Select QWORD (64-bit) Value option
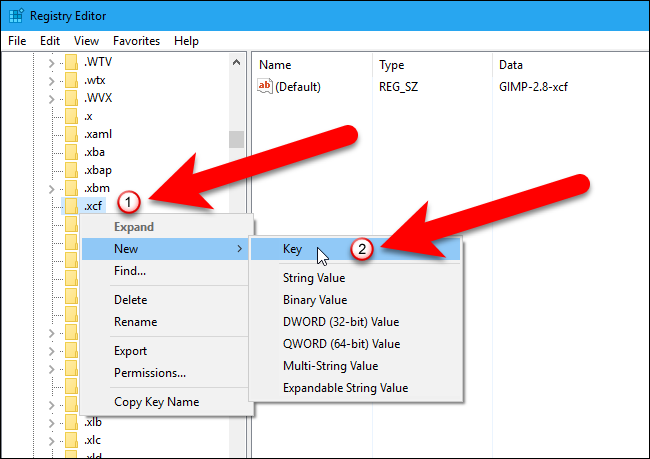The image size is (650, 459). 355,344
